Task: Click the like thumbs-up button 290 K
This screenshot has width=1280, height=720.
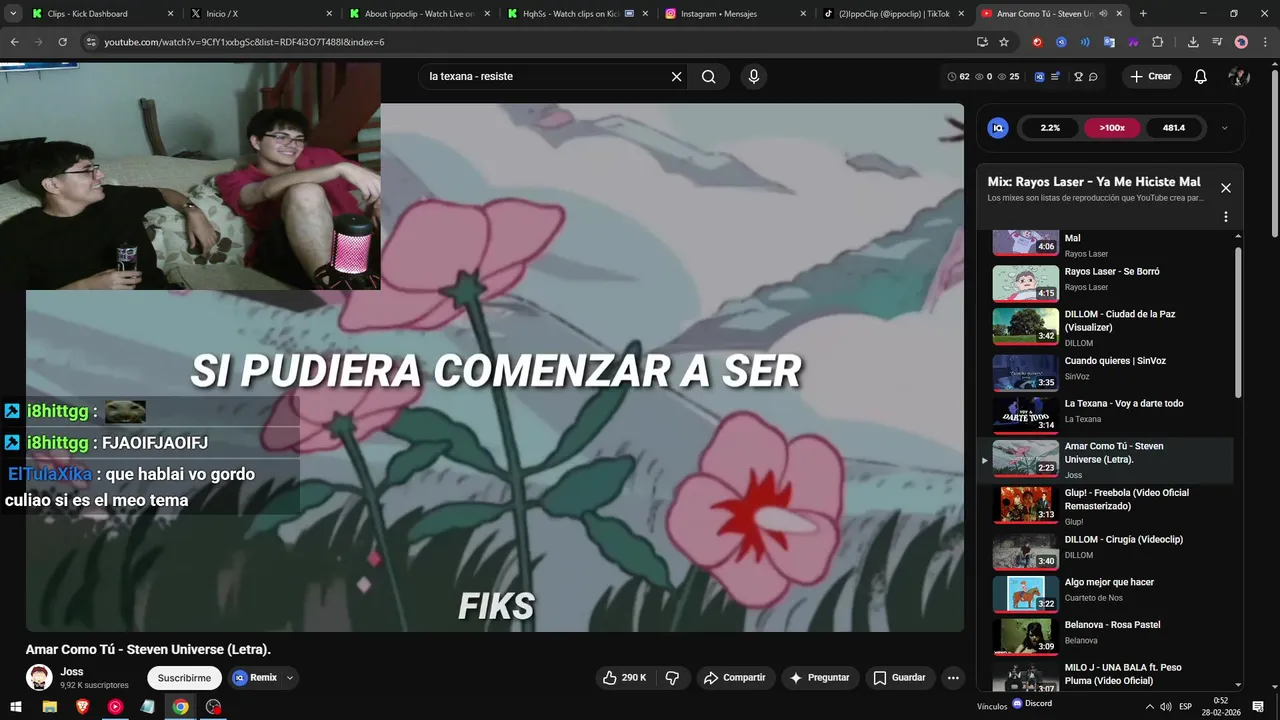Action: [625, 678]
